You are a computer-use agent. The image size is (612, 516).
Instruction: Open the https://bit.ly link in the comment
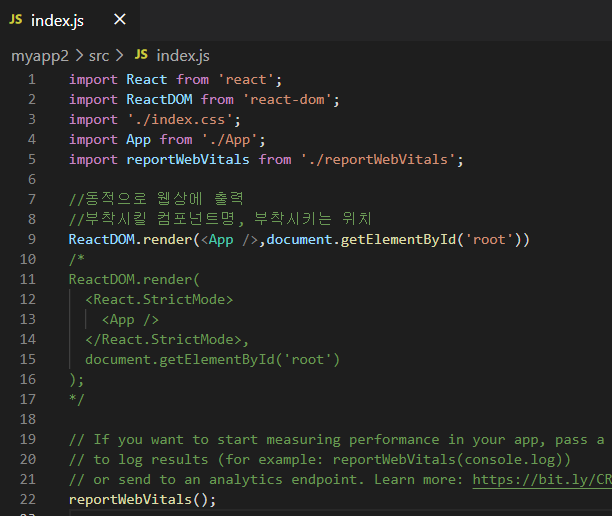point(542,479)
